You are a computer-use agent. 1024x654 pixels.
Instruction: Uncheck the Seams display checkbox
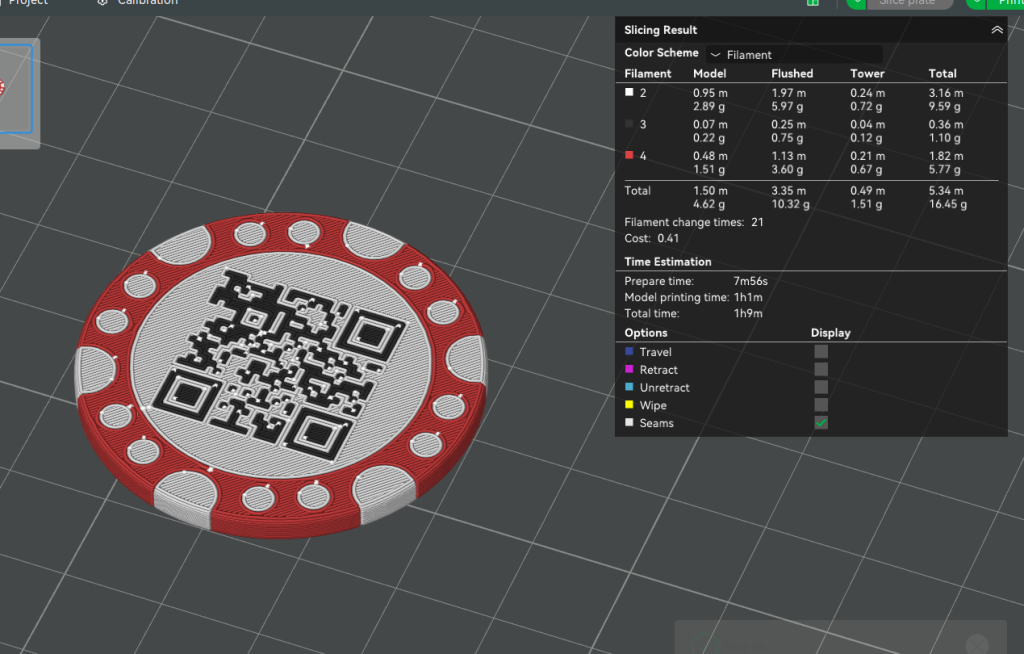tap(821, 423)
